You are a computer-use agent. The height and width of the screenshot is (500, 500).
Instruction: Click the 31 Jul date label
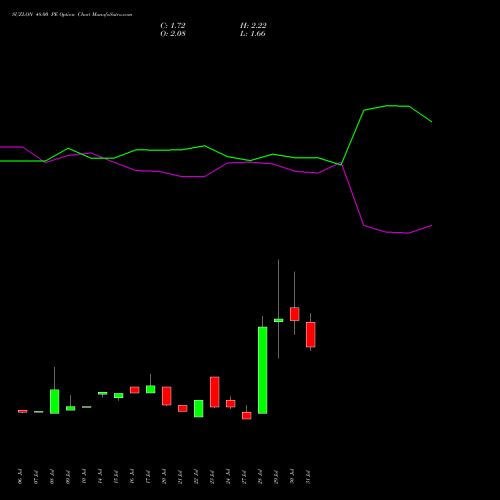click(x=308, y=477)
